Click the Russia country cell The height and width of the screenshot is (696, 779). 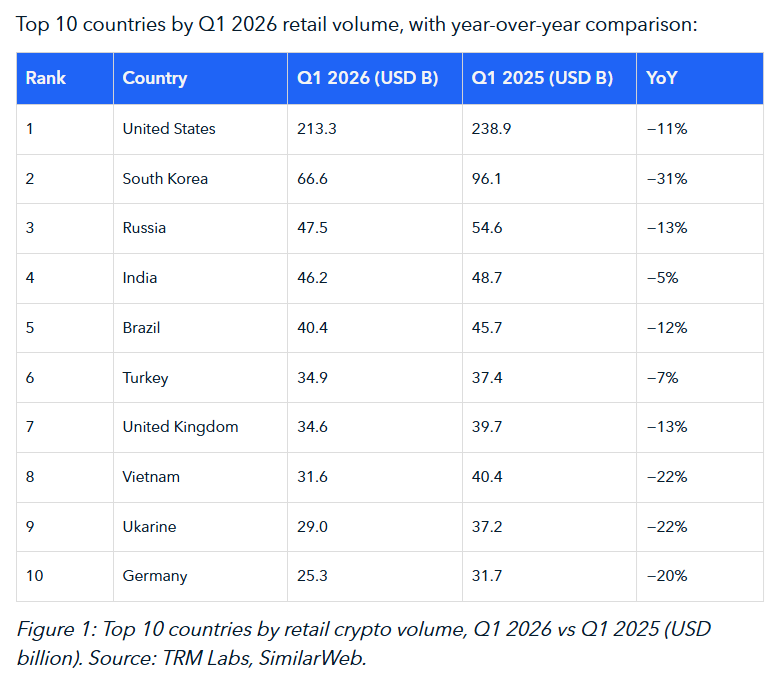[144, 228]
